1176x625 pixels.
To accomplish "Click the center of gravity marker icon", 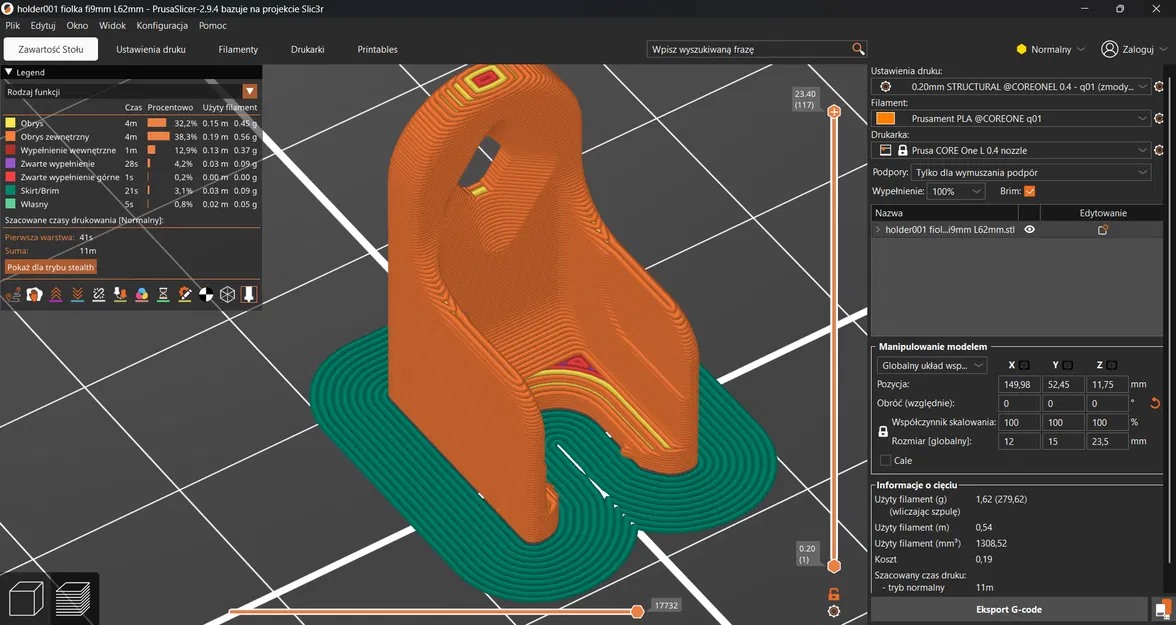I will pyautogui.click(x=206, y=294).
